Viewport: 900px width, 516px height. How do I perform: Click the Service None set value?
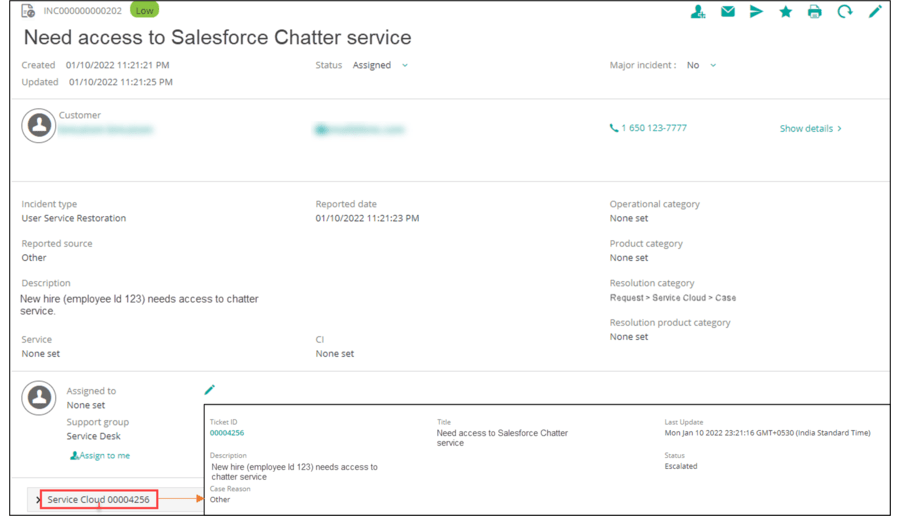point(41,354)
